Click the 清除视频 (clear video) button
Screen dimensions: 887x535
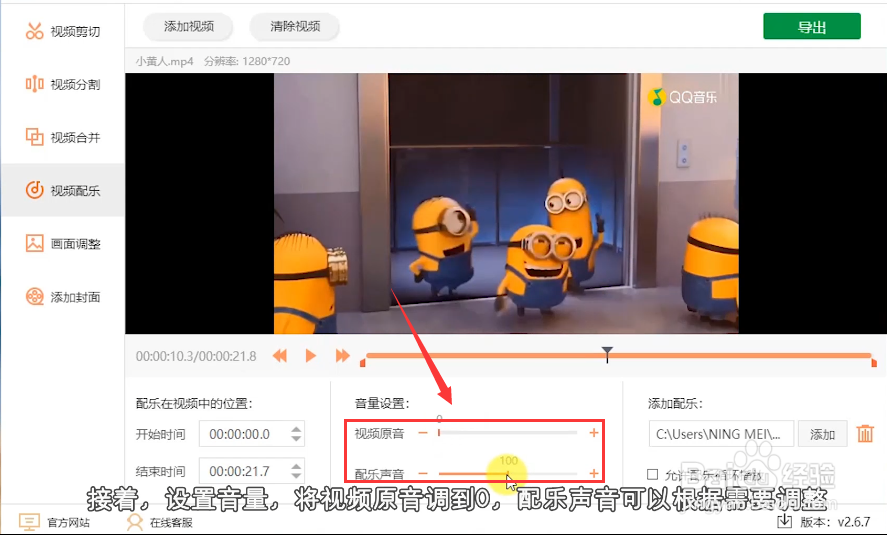pos(295,27)
